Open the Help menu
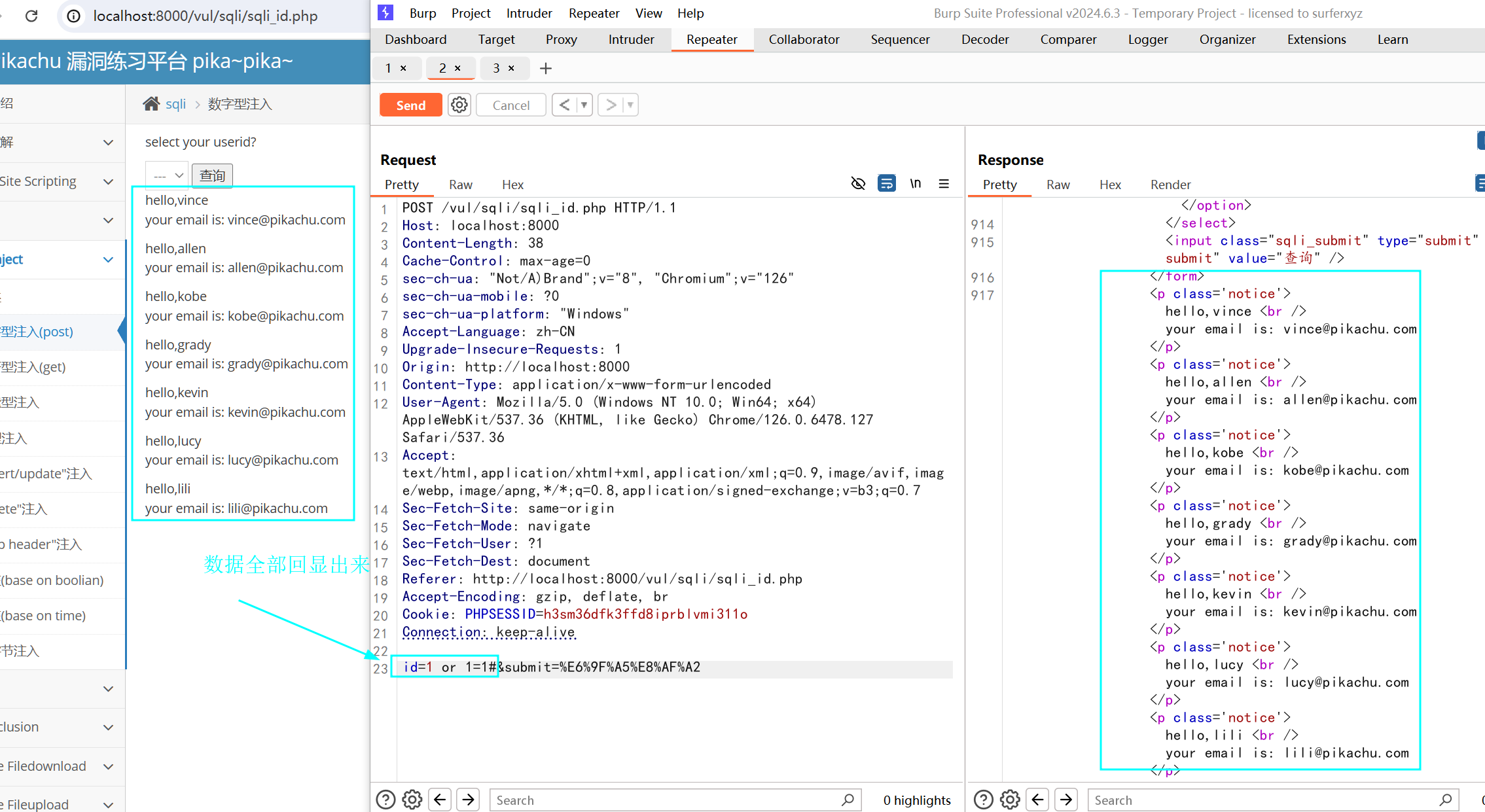Image resolution: width=1485 pixels, height=812 pixels. [690, 13]
